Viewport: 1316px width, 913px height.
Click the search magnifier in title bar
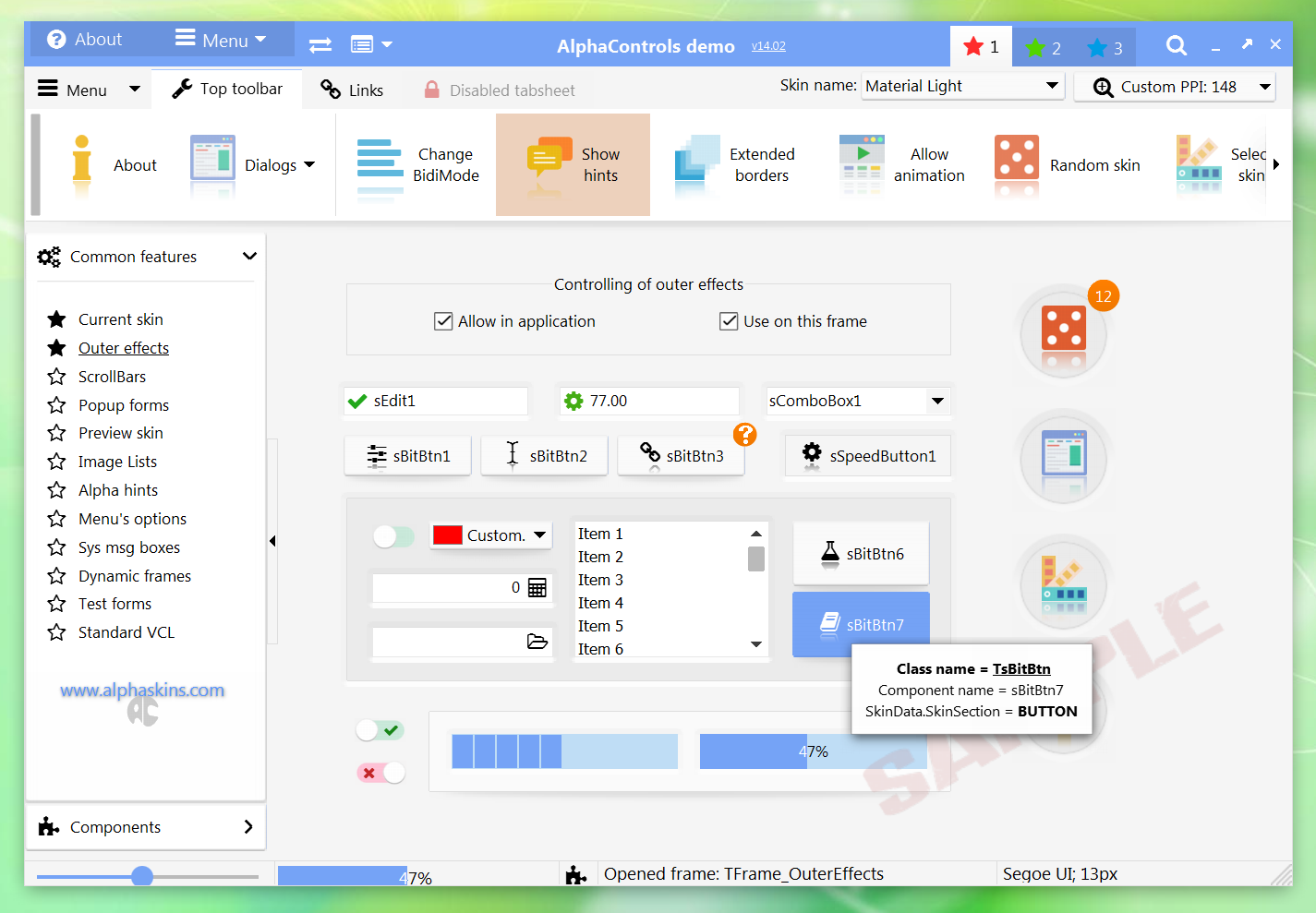pyautogui.click(x=1176, y=45)
